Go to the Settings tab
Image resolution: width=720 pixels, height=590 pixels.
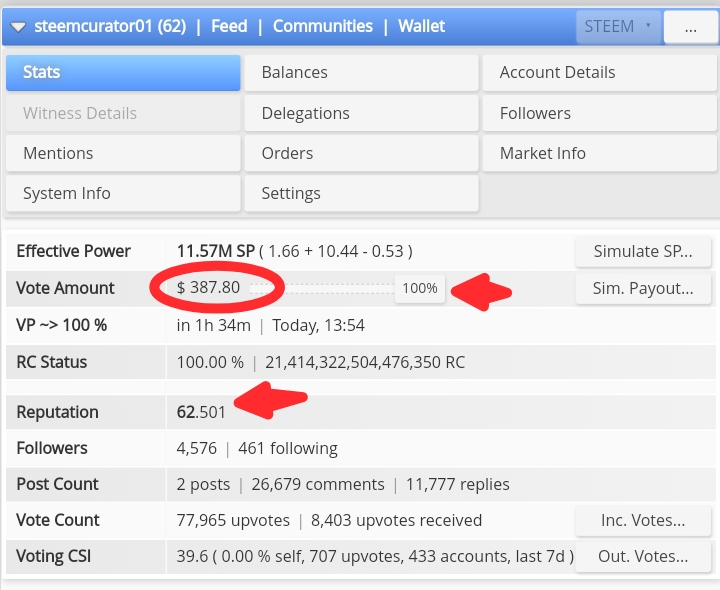[x=361, y=193]
